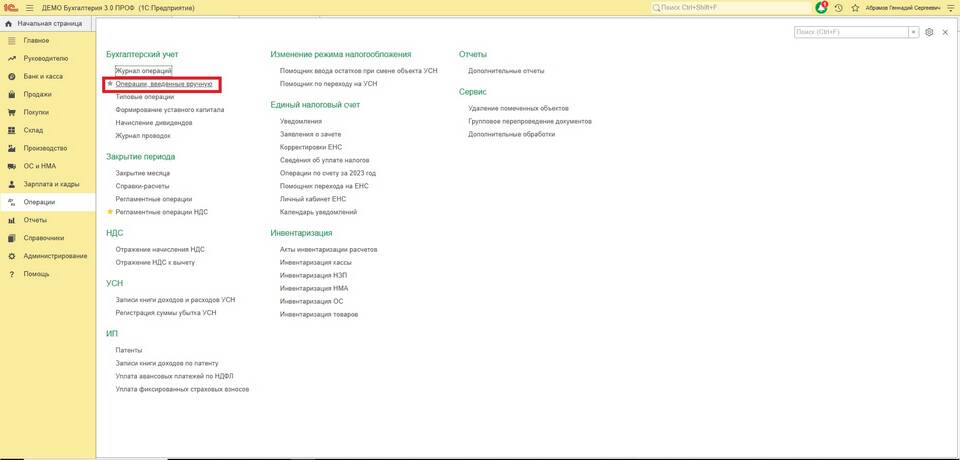This screenshot has height=460, width=960.
Task: Open the history clock icon
Action: [x=838, y=7]
